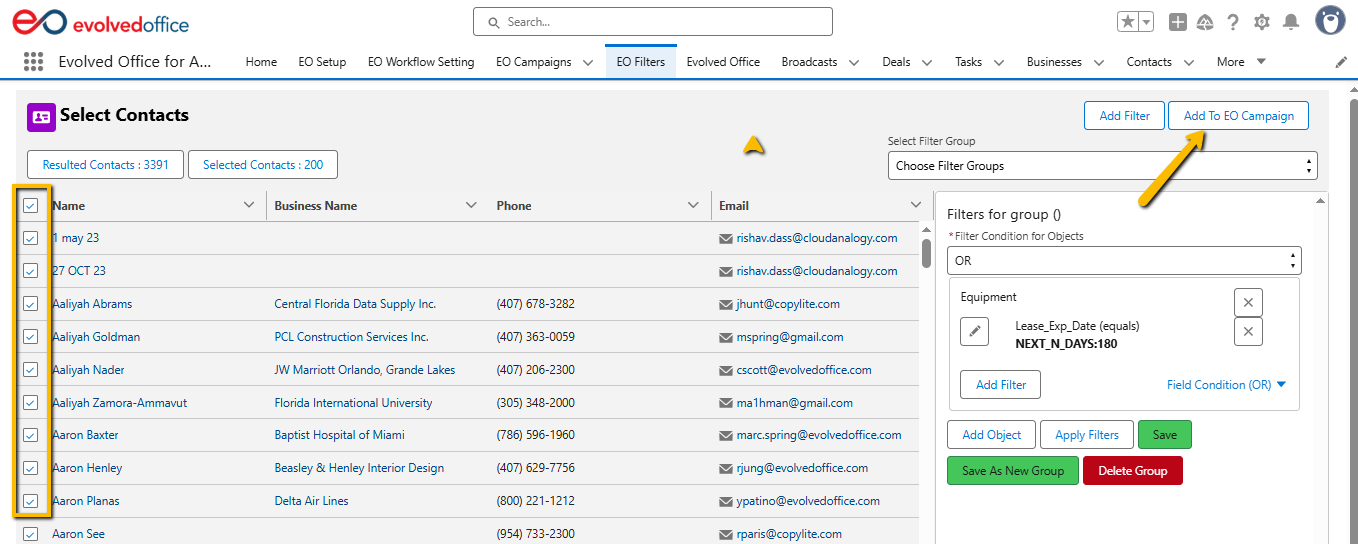This screenshot has height=544, width=1358.
Task: Click the Favorites star icon
Action: click(1127, 22)
